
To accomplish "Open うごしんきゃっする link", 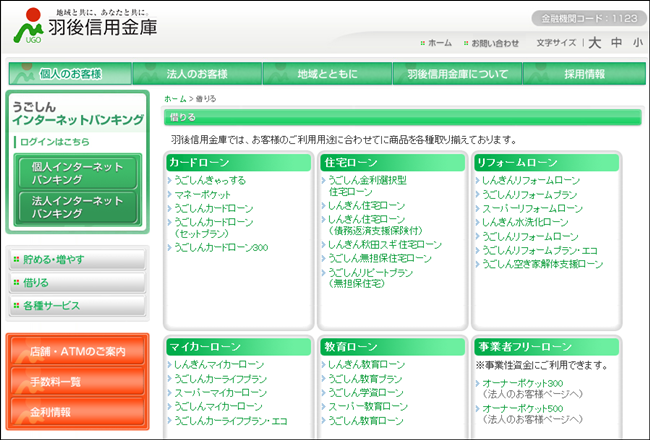I will tap(210, 180).
